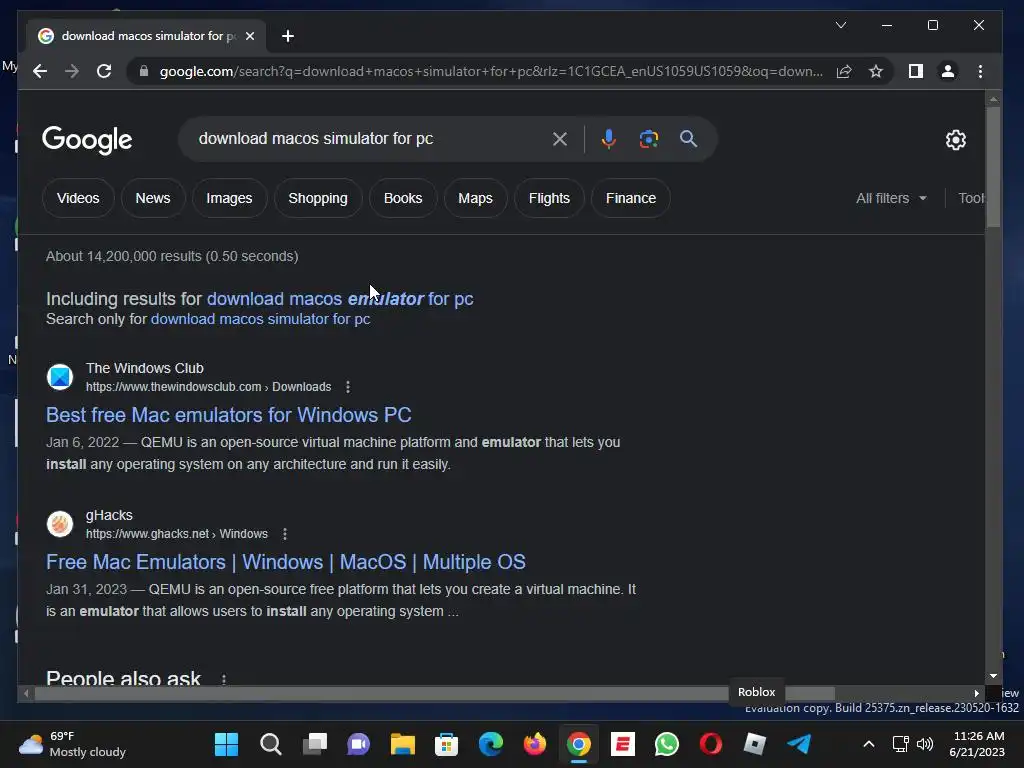The width and height of the screenshot is (1024, 768).
Task: Click the Google Search magnifier button
Action: coord(688,138)
